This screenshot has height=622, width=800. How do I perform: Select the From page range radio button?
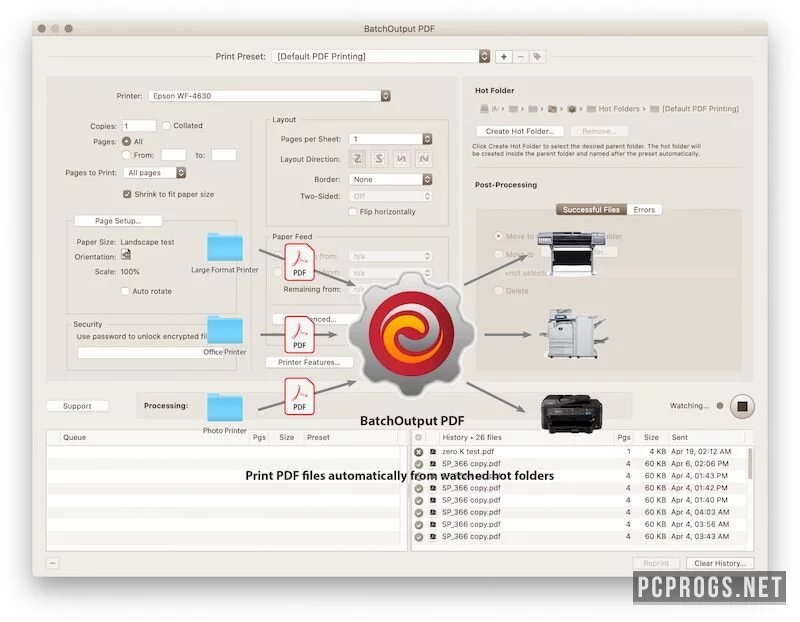127,155
